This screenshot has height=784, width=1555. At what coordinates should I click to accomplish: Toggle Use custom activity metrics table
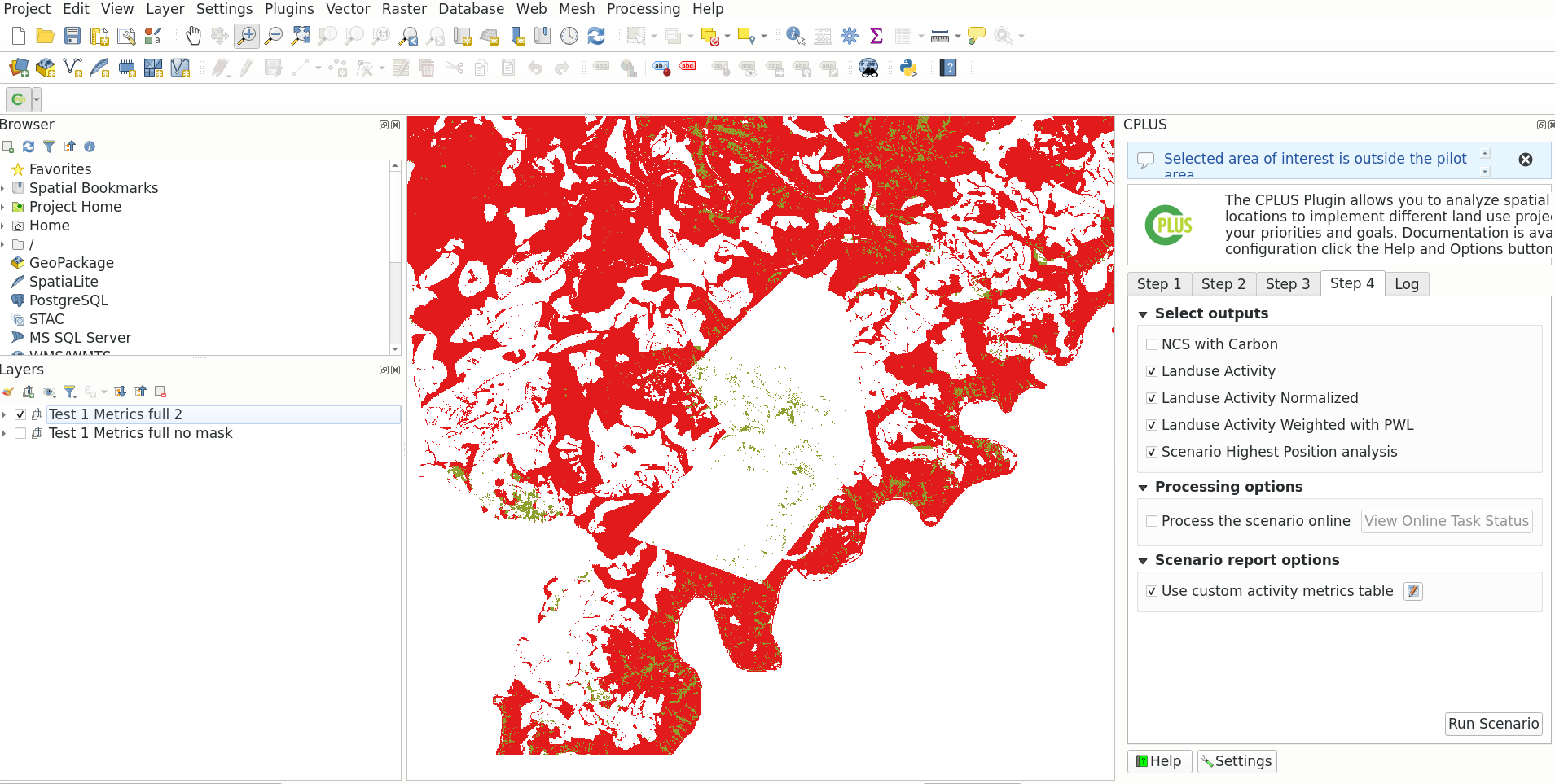pyautogui.click(x=1152, y=591)
